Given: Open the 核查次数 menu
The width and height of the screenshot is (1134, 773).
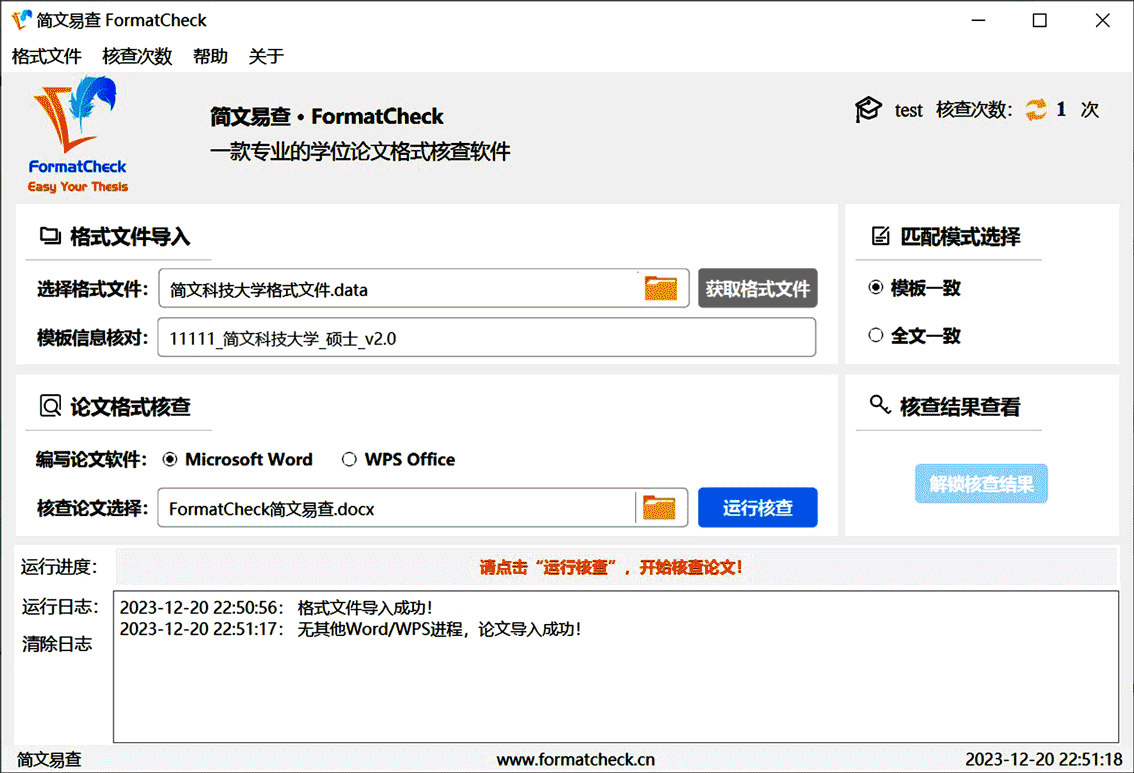Looking at the screenshot, I should [137, 56].
